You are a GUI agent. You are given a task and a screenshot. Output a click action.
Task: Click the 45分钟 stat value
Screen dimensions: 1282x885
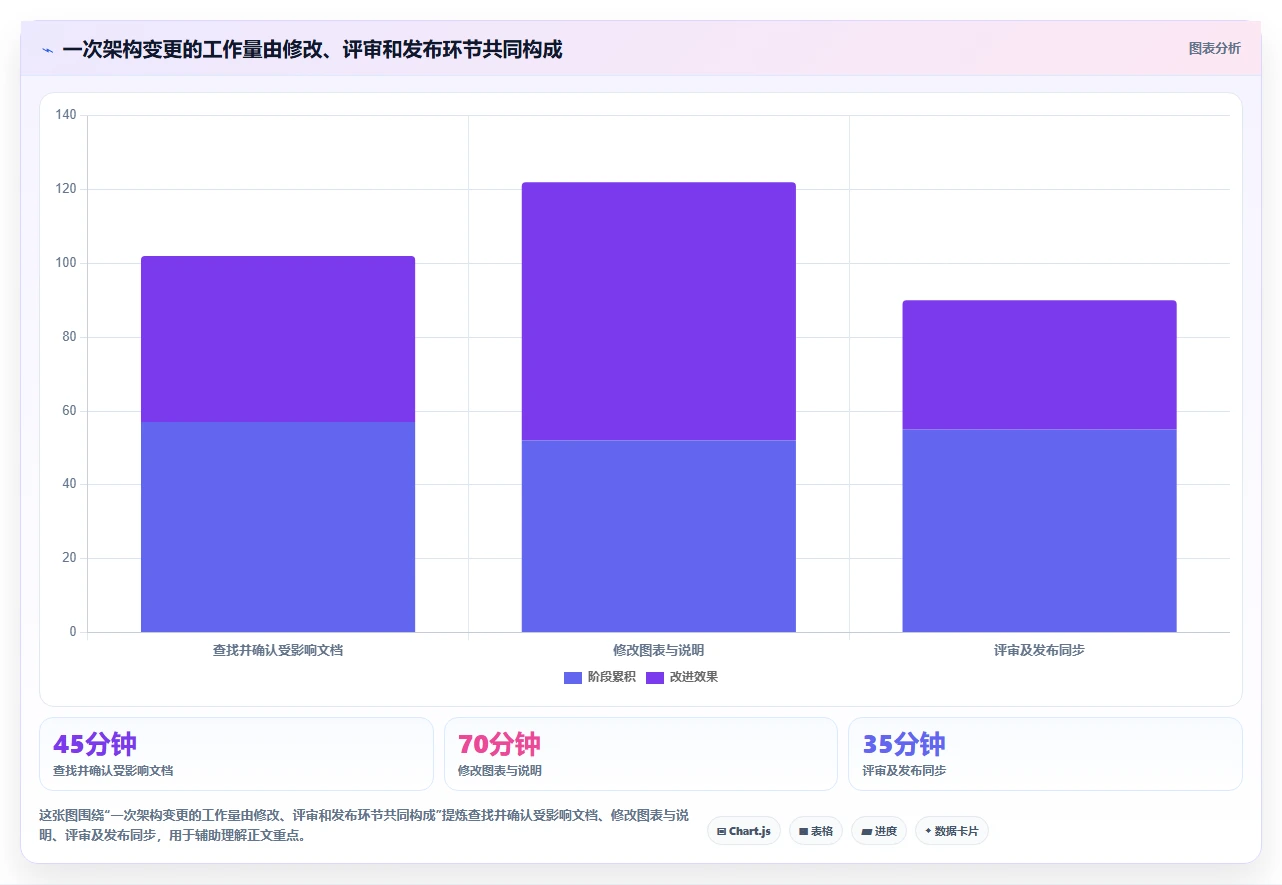[95, 745]
